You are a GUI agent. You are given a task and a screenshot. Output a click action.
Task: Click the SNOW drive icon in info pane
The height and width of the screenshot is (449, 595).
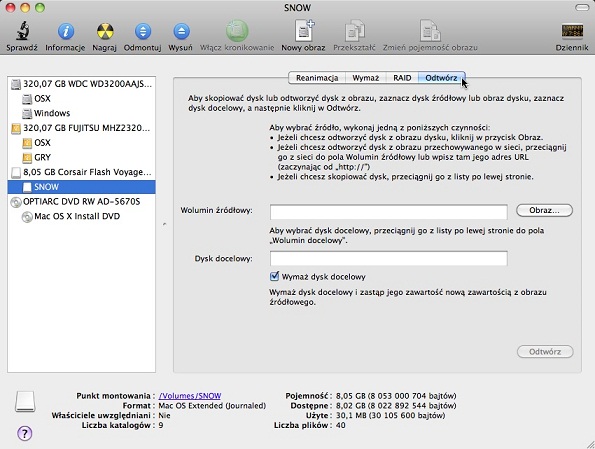tap(25, 402)
